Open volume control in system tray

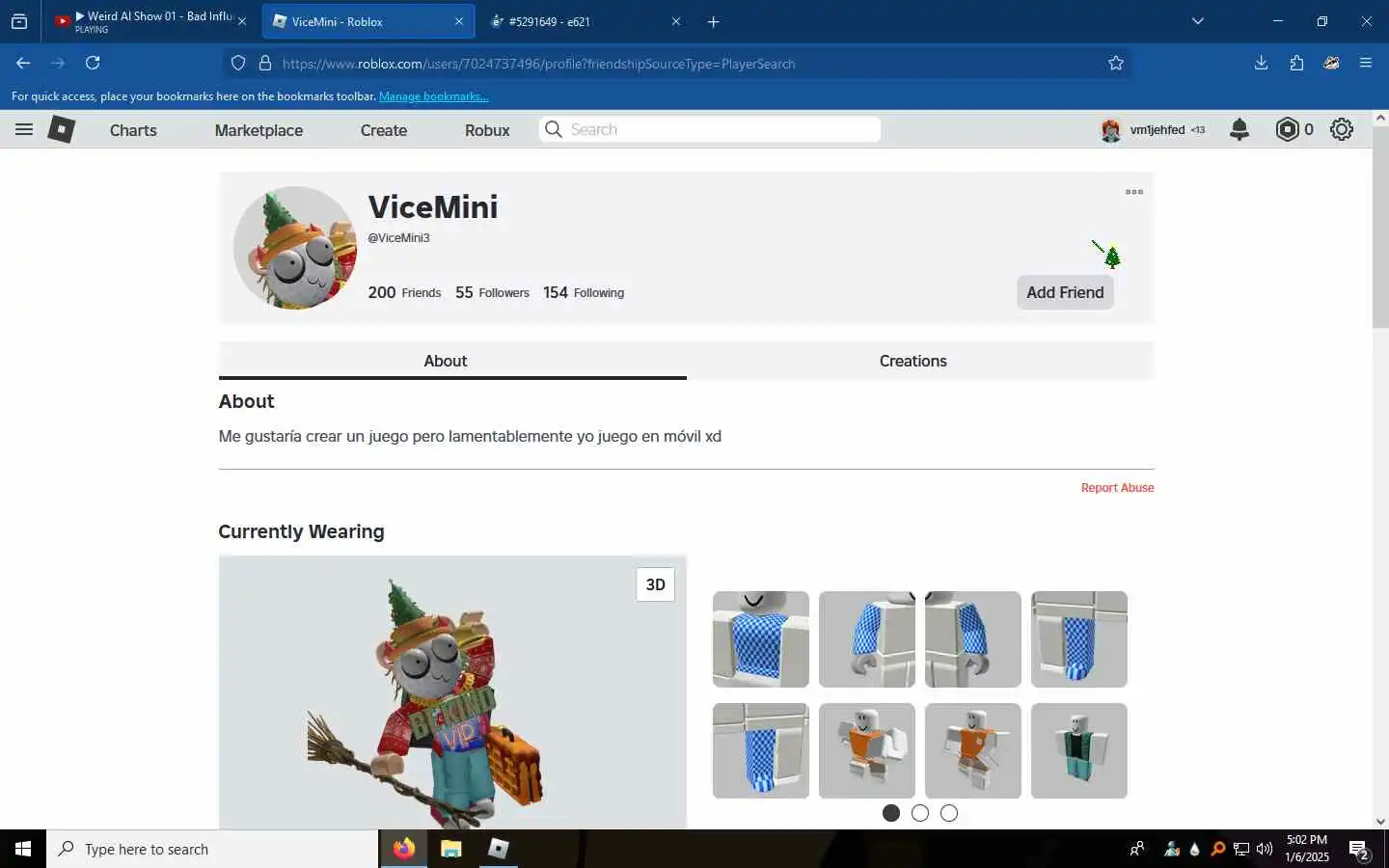tap(1265, 849)
